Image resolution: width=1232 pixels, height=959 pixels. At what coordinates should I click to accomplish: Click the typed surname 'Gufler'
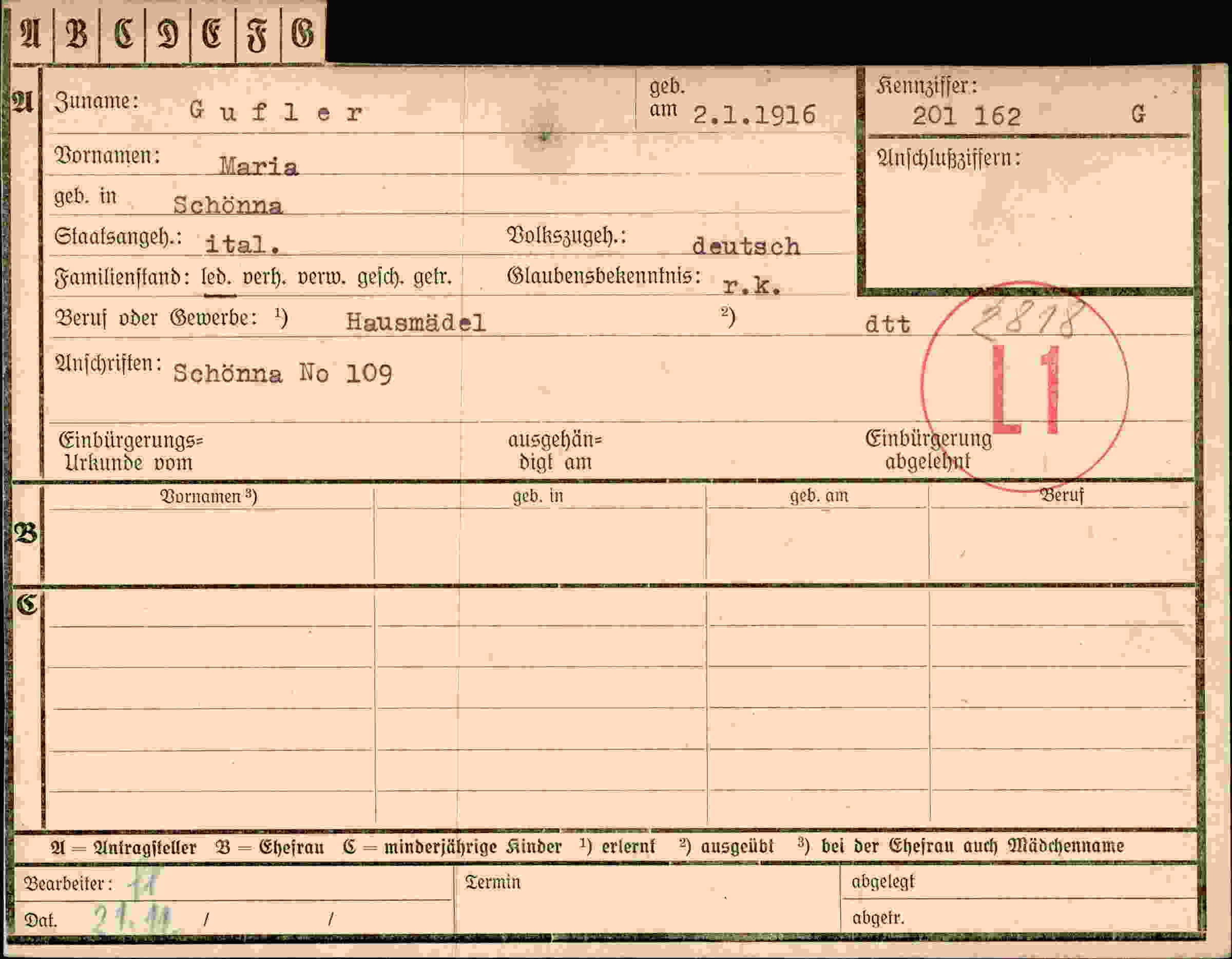[275, 112]
